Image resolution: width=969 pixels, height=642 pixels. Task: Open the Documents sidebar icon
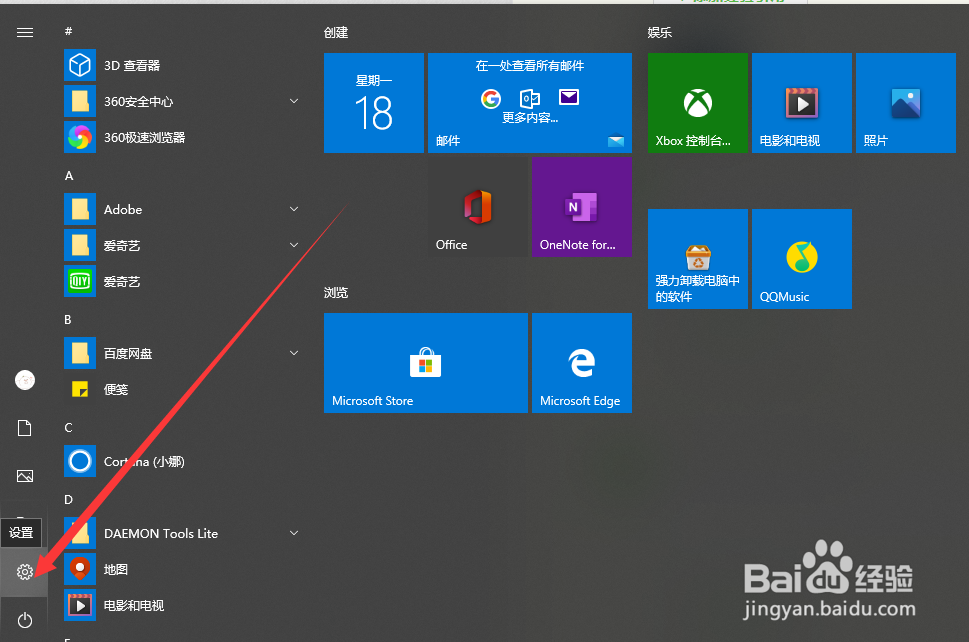point(25,428)
